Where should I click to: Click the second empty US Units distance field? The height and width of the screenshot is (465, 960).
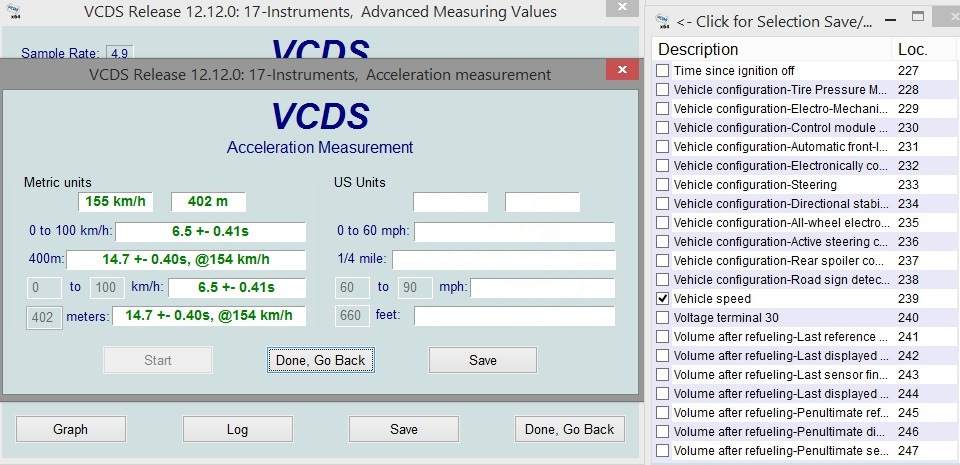click(x=542, y=201)
